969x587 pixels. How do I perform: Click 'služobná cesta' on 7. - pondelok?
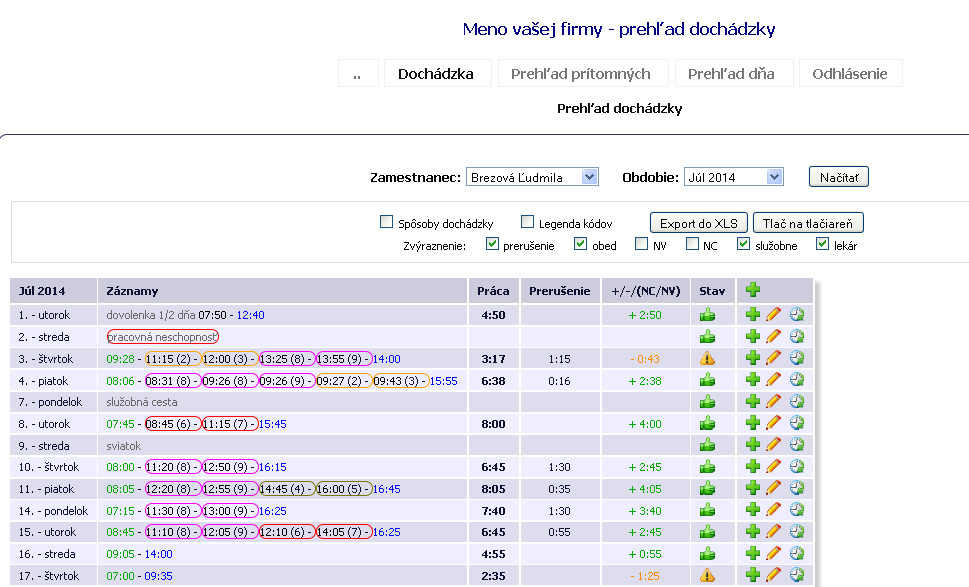tap(142, 402)
